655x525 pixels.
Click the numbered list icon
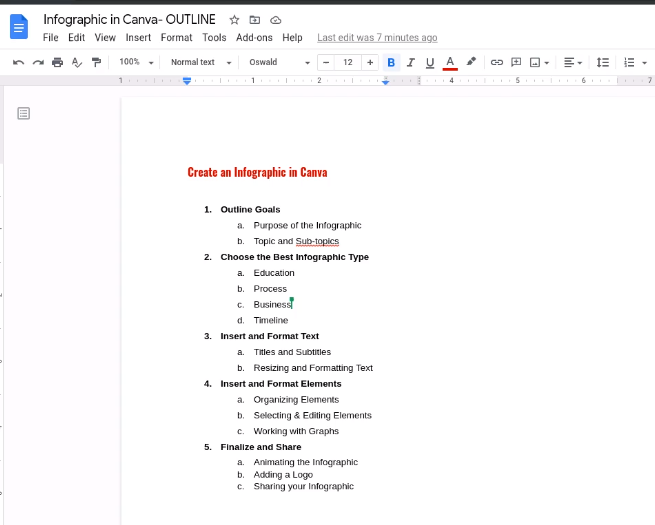click(x=629, y=63)
